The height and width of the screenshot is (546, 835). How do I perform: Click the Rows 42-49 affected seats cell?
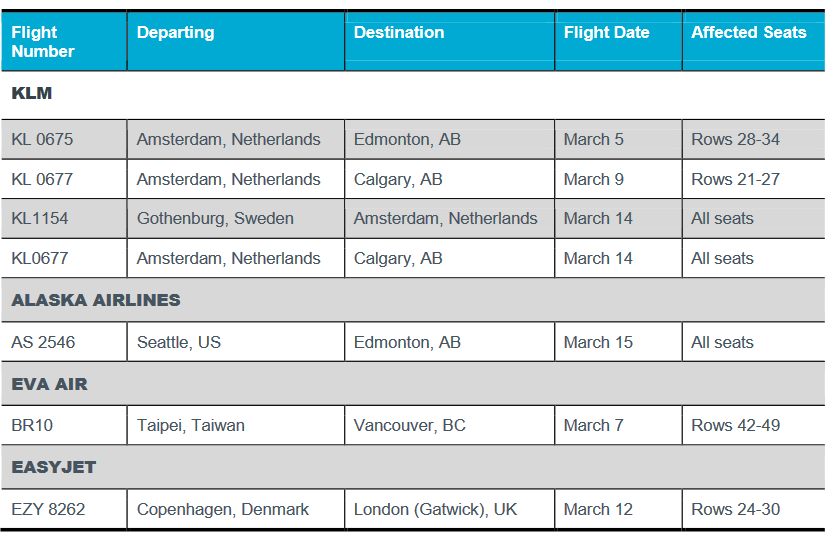point(754,425)
